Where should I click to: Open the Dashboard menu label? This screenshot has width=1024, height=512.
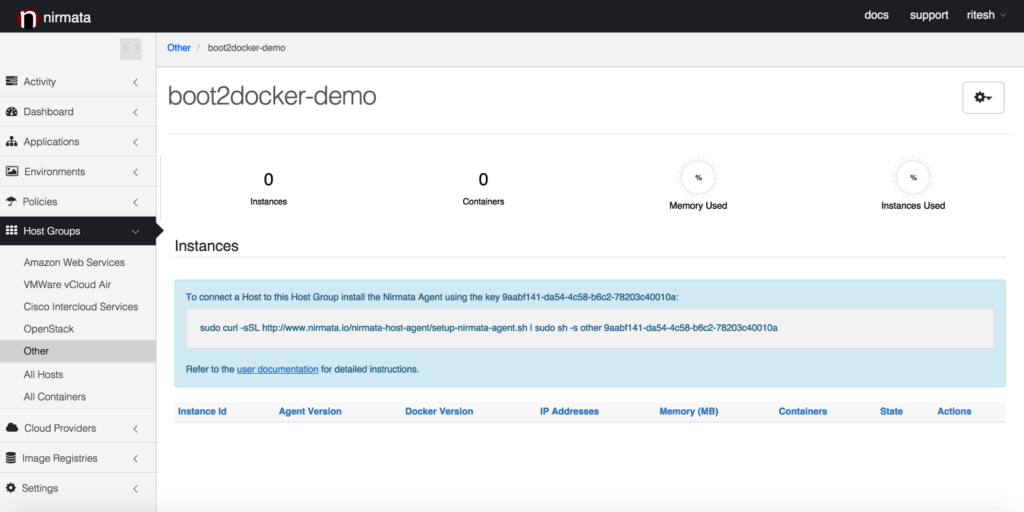point(48,112)
